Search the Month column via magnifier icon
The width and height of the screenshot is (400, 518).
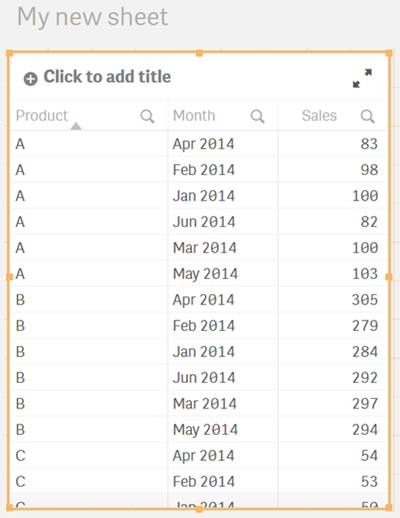tap(257, 116)
